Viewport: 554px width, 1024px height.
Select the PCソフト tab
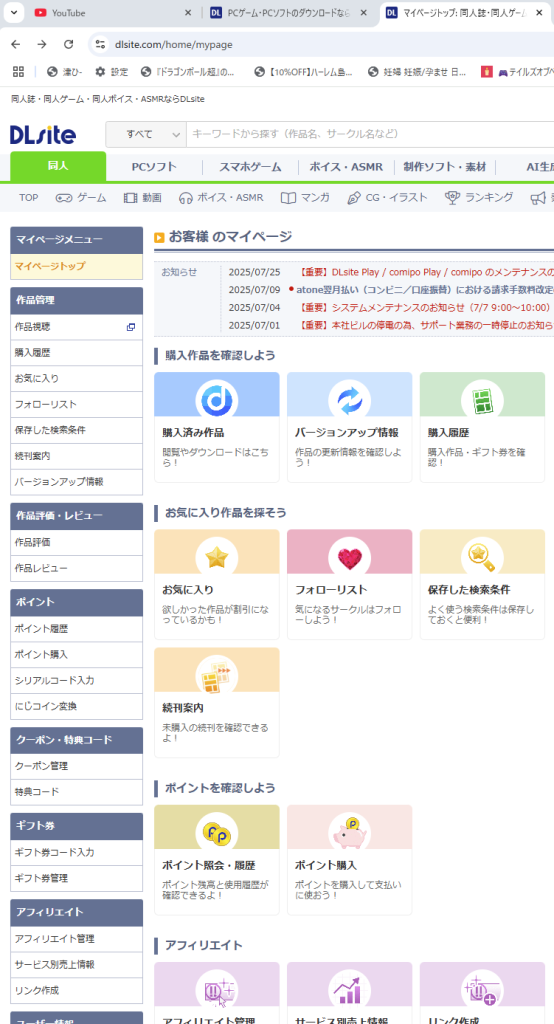coord(154,167)
